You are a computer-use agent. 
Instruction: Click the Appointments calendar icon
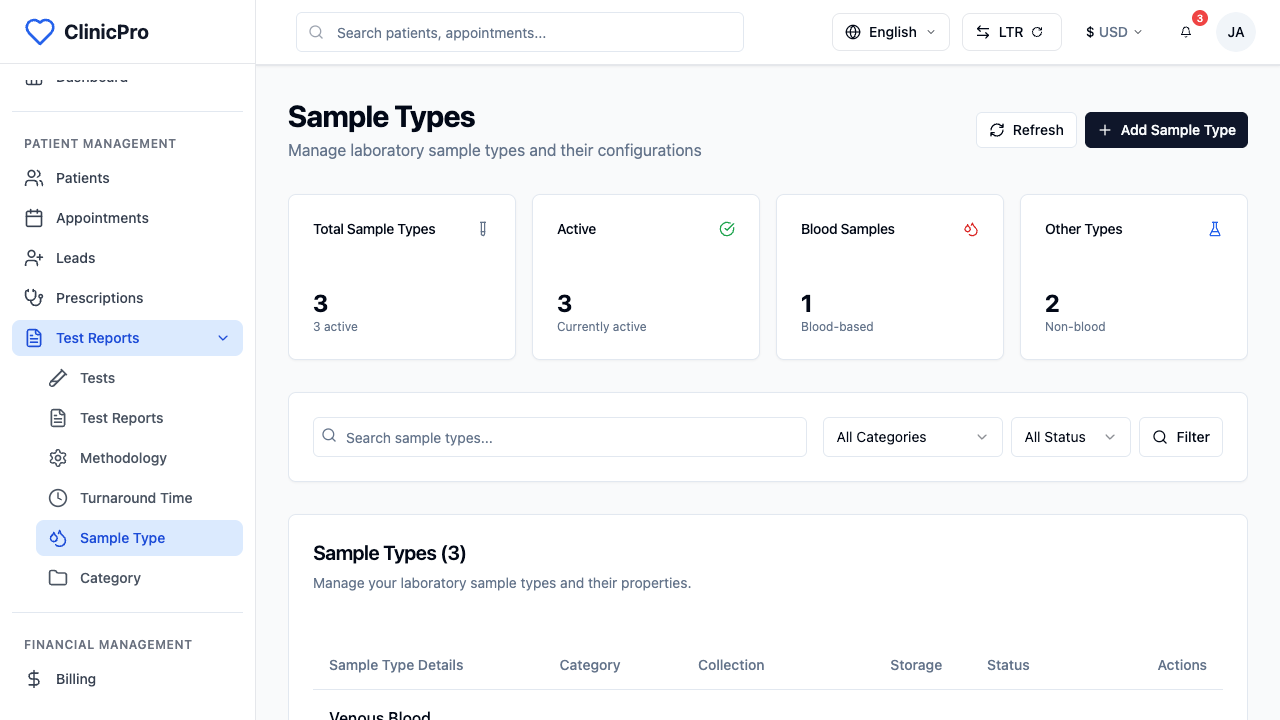[x=34, y=218]
